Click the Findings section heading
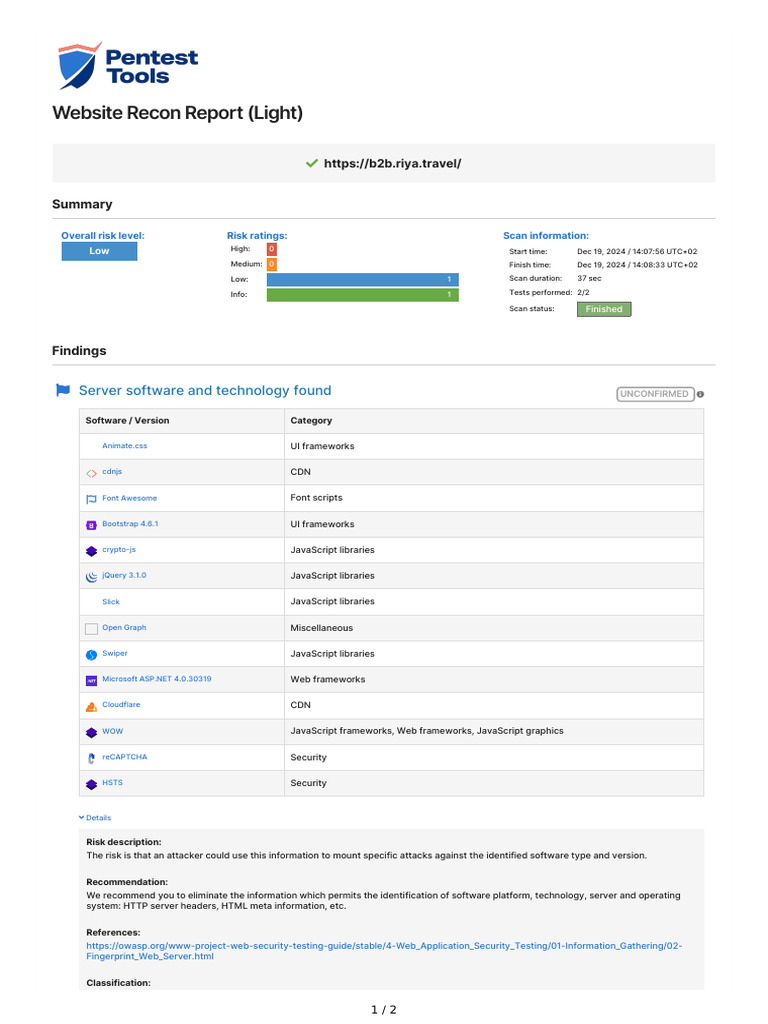This screenshot has width=768, height=1024. coord(79,351)
